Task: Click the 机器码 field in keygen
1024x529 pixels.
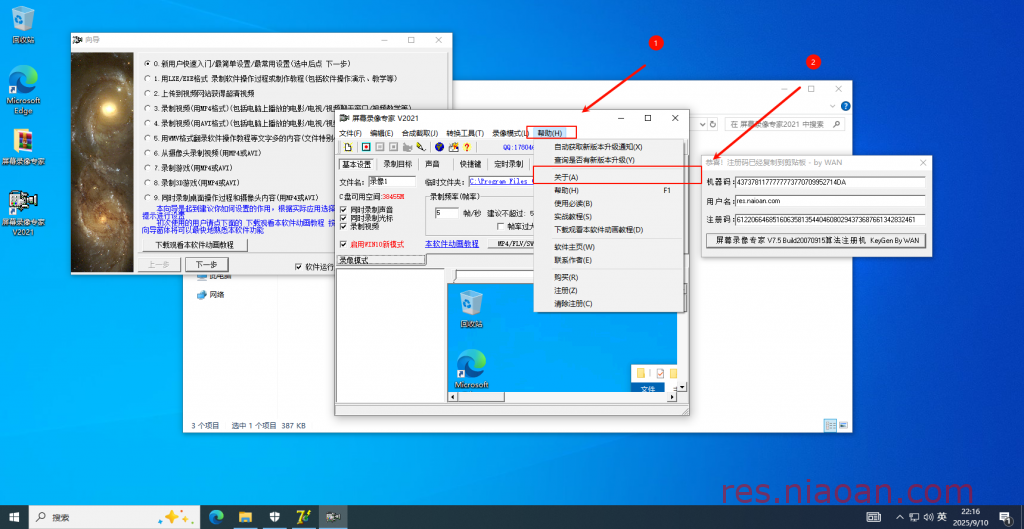Action: pyautogui.click(x=829, y=182)
